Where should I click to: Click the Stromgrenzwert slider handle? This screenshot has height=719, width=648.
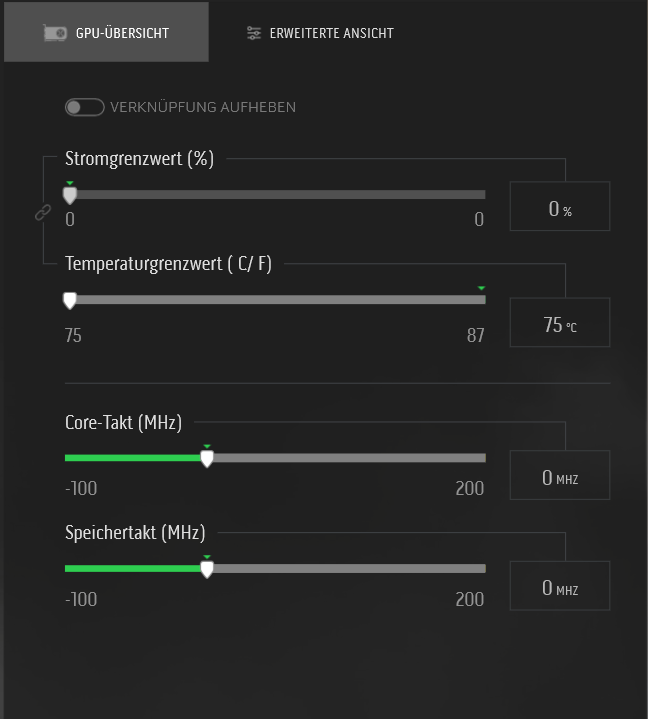(70, 195)
